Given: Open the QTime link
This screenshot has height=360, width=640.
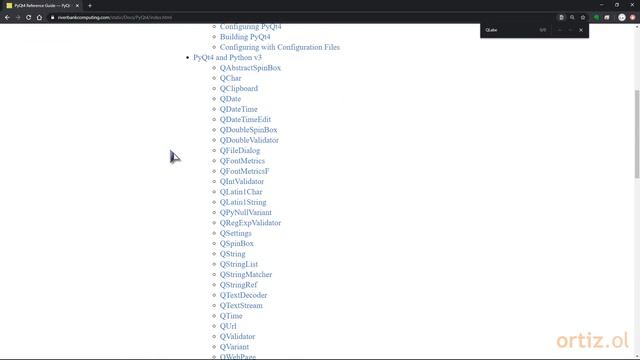Looking at the screenshot, I should [231, 316].
